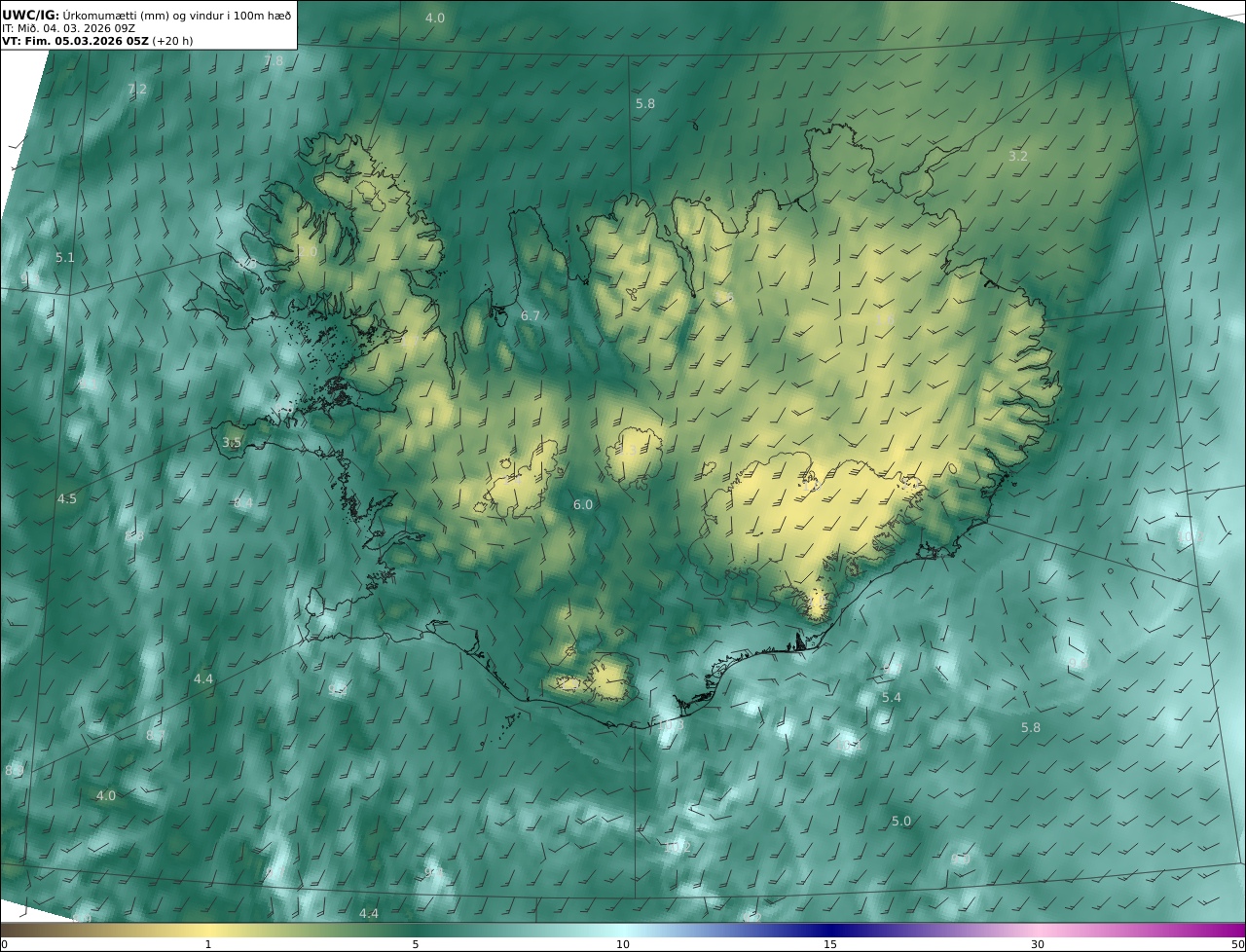Click the 7.2 value label on the map

pyautogui.click(x=137, y=89)
